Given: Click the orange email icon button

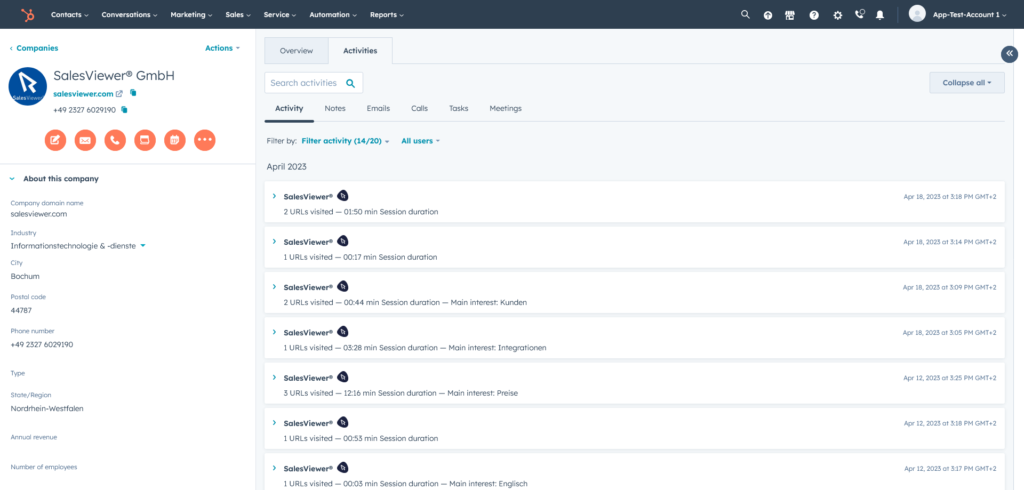Looking at the screenshot, I should [85, 140].
